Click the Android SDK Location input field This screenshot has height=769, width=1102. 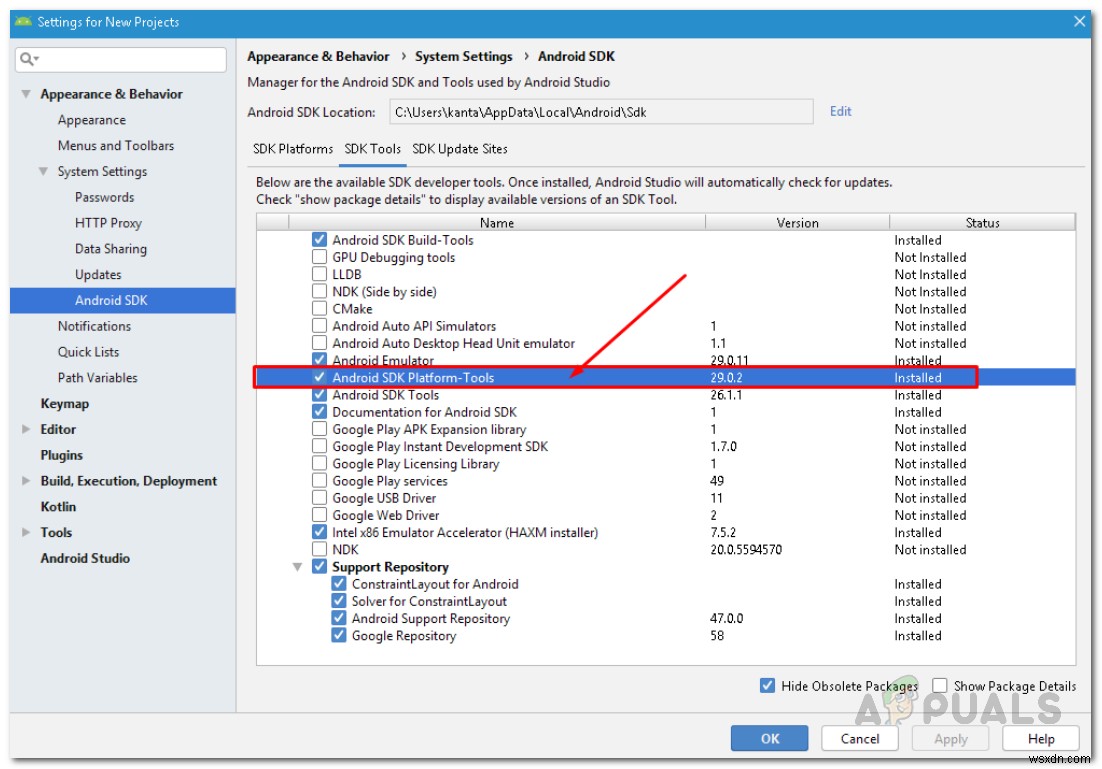click(x=600, y=111)
